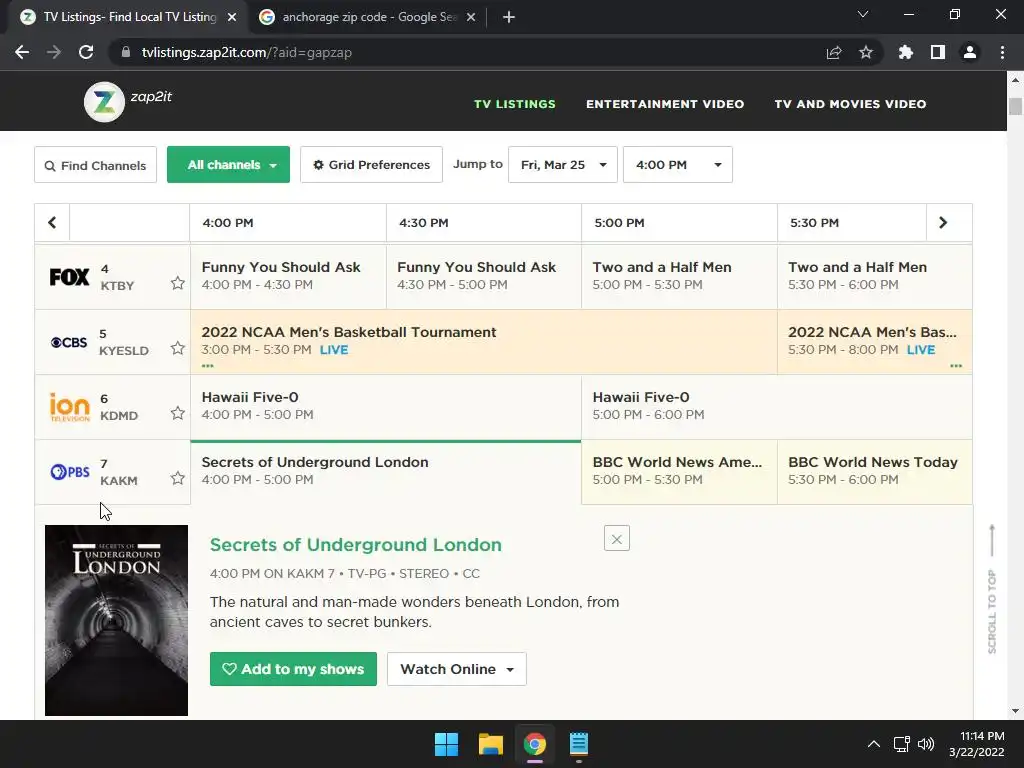The height and width of the screenshot is (768, 1024).
Task: Go to previous time slot arrow
Action: coord(52,223)
